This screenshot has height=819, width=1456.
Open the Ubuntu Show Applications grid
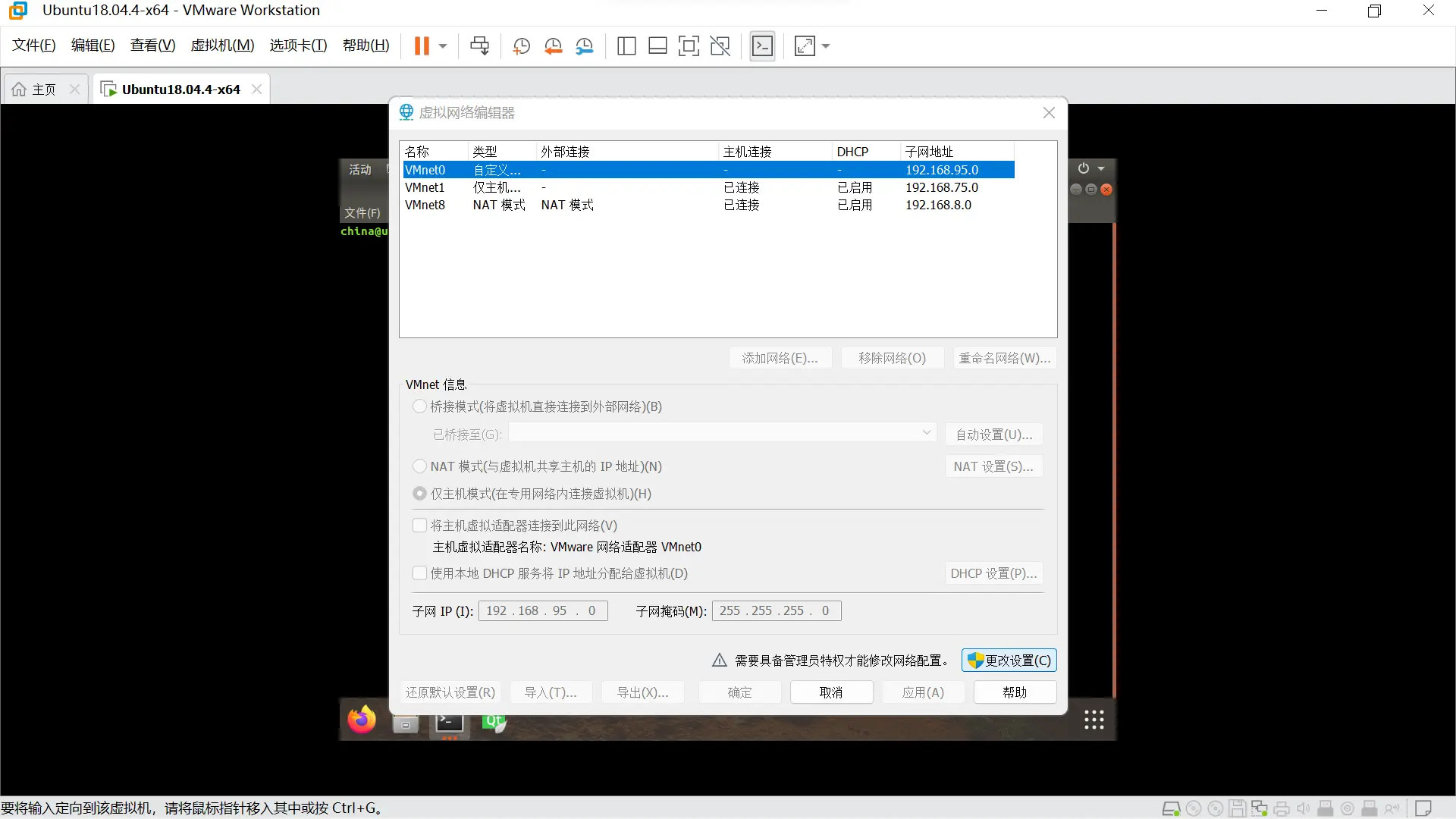click(x=1094, y=720)
